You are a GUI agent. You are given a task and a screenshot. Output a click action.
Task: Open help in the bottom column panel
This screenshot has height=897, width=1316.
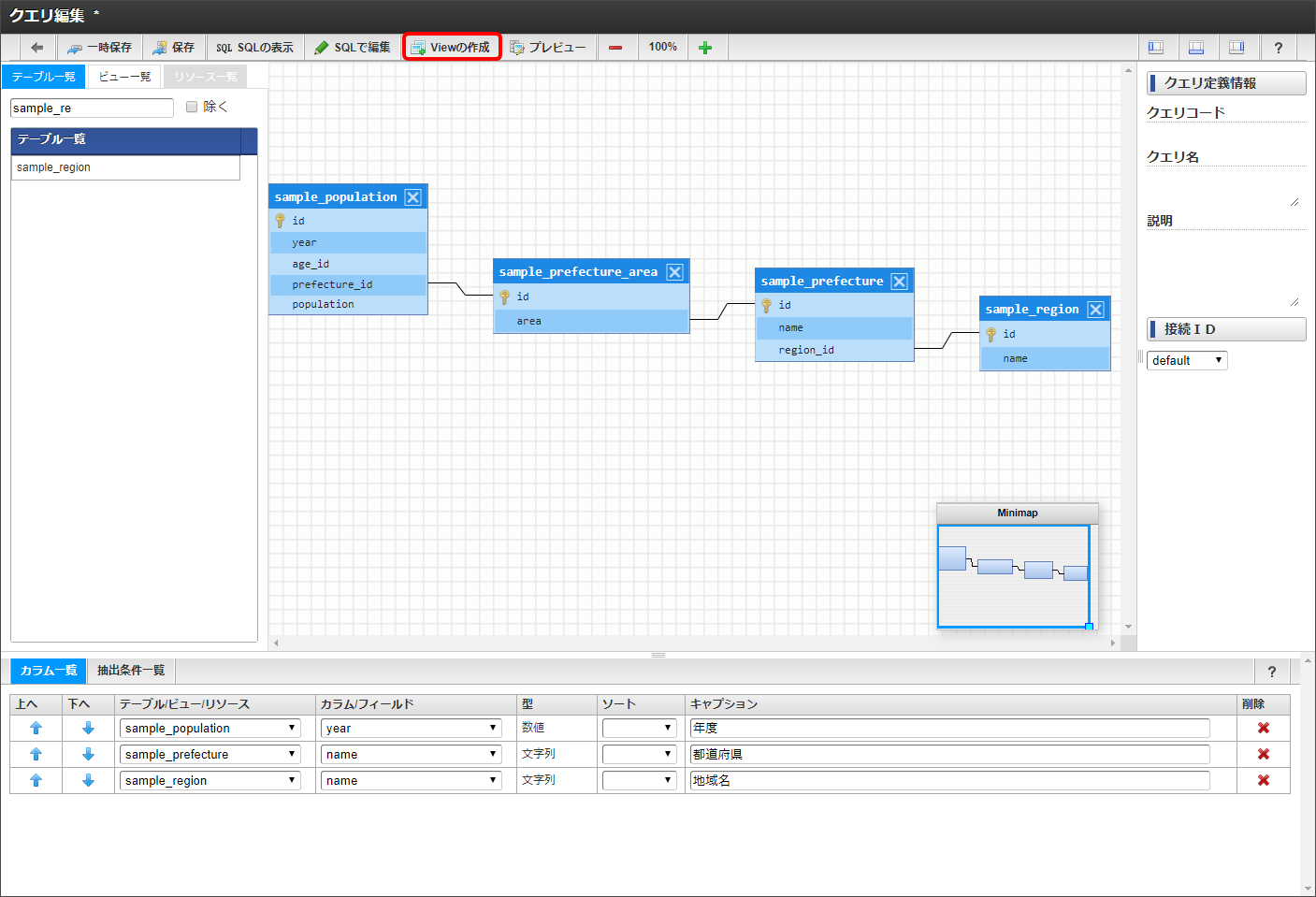1271,672
